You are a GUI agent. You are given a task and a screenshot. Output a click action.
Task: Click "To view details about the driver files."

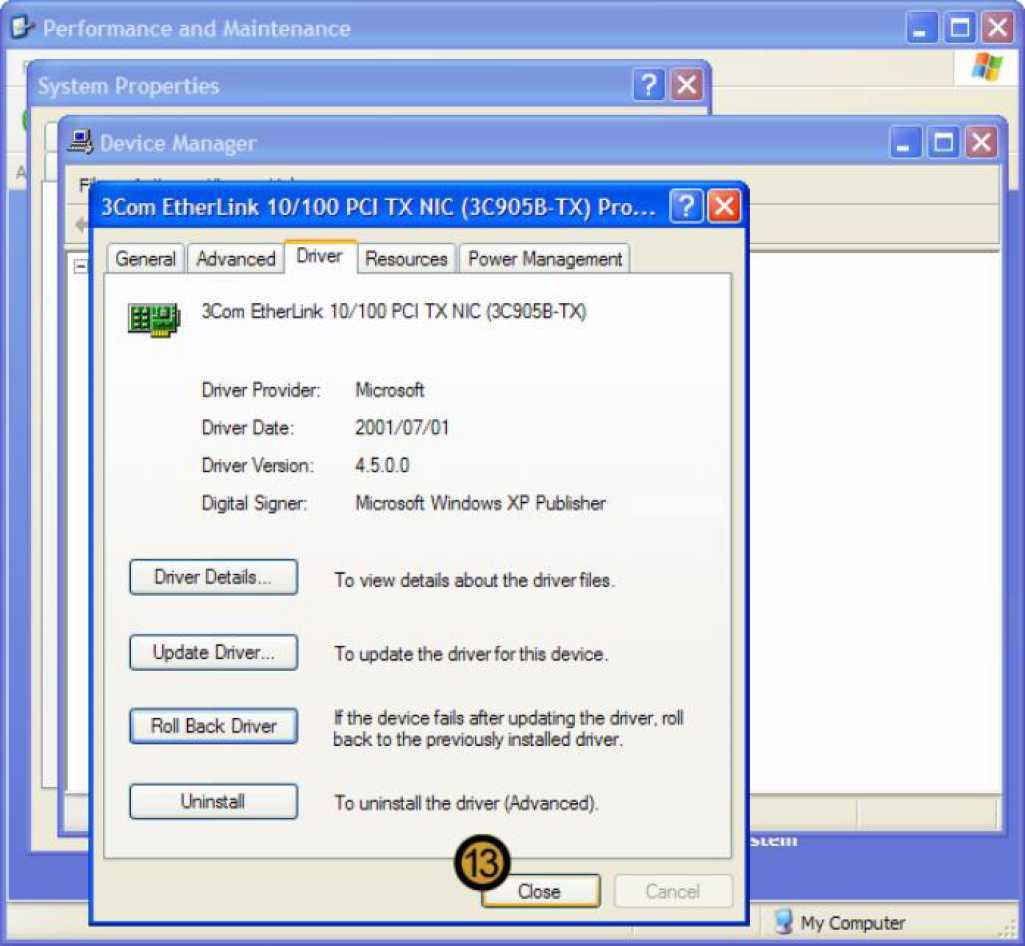(475, 580)
